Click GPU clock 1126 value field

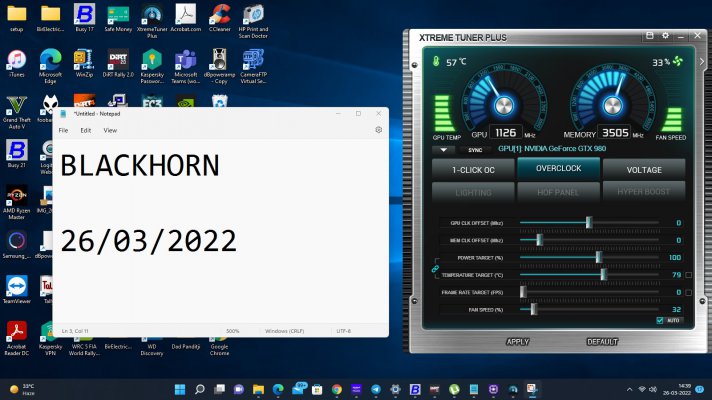coord(505,133)
